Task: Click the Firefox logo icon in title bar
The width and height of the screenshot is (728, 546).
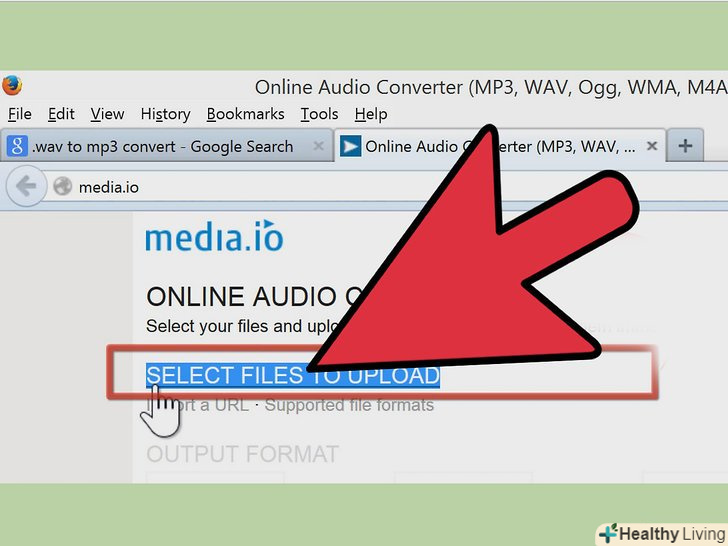Action: tap(12, 85)
